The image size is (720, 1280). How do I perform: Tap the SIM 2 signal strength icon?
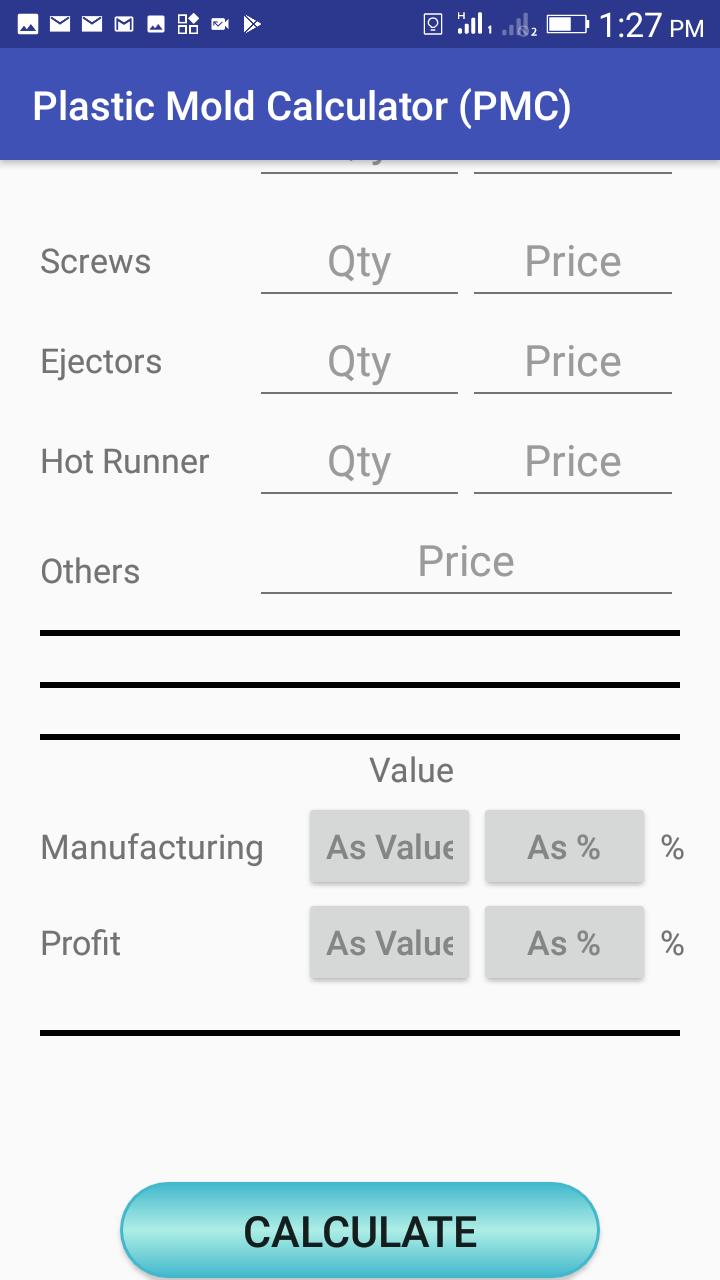pos(519,25)
